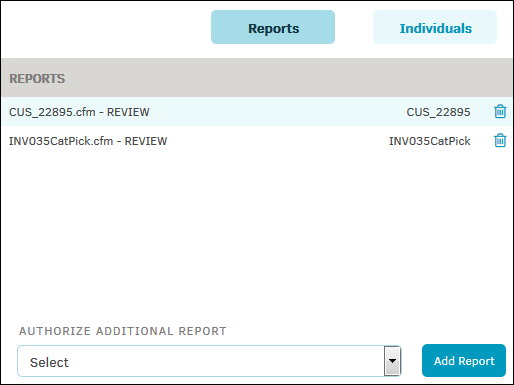Click the INV035CatPick report code
Screen dimensions: 514x385
pyautogui.click(x=430, y=141)
